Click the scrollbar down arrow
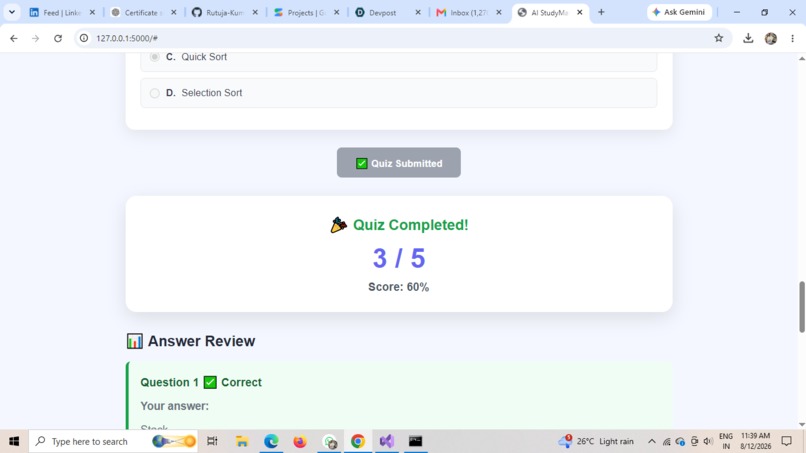 click(801, 425)
